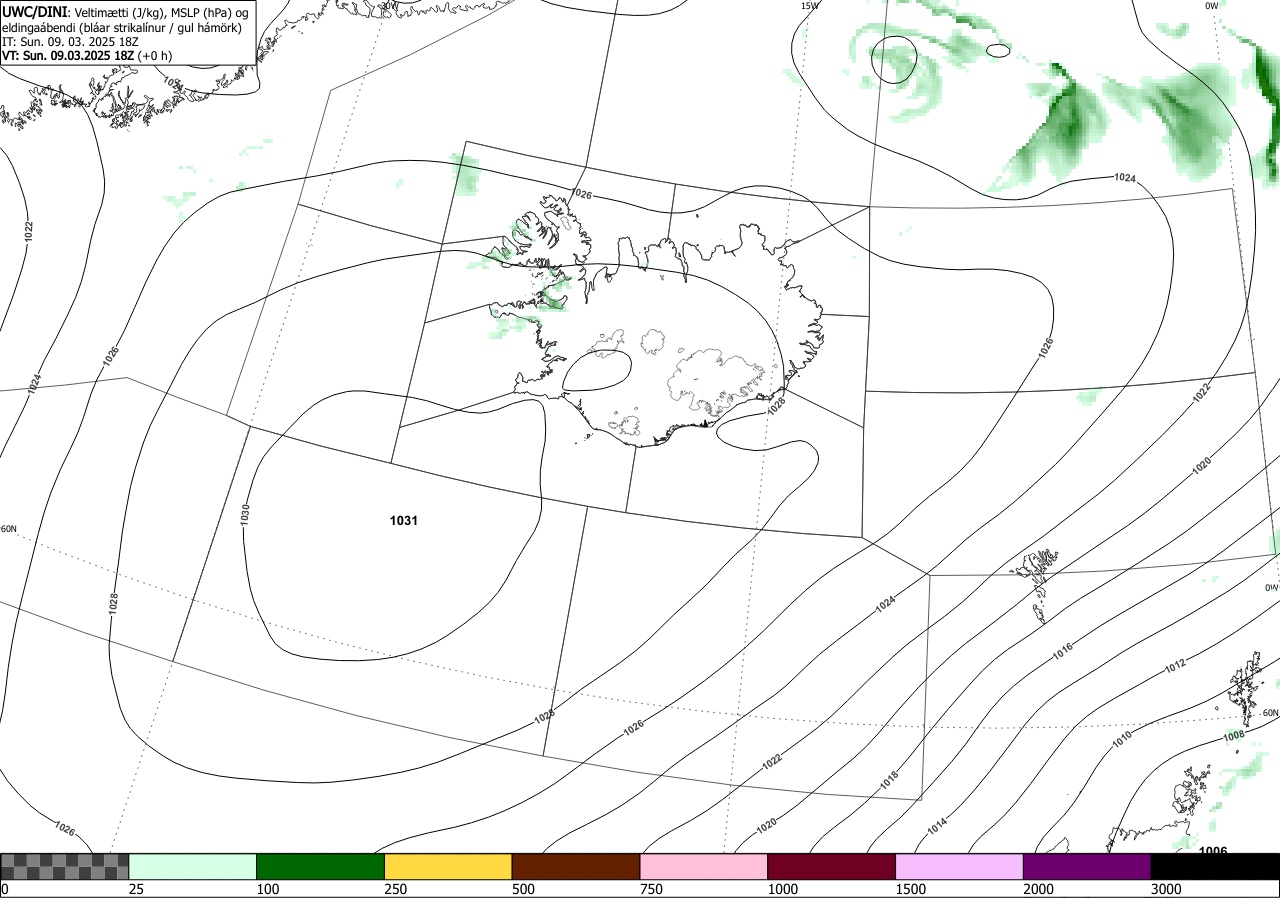Click the '1012' isobar label
1280x898 pixels.
[x=1175, y=664]
